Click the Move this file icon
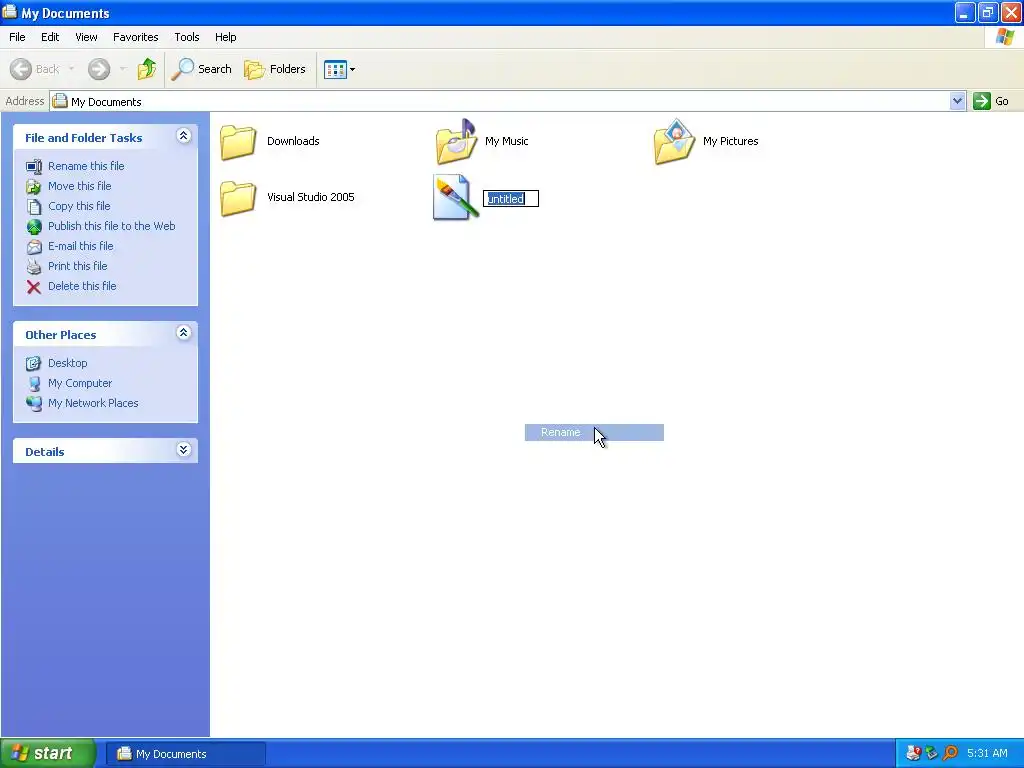1024x768 pixels. (34, 187)
